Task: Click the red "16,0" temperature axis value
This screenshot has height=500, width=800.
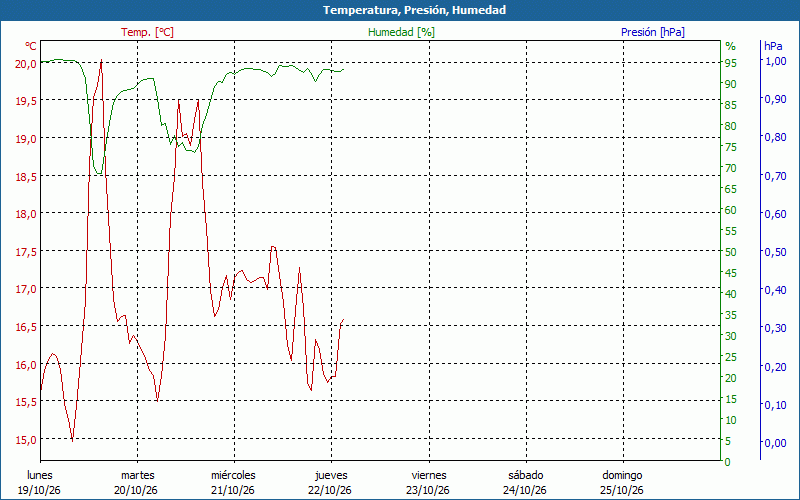Action: [x=26, y=364]
